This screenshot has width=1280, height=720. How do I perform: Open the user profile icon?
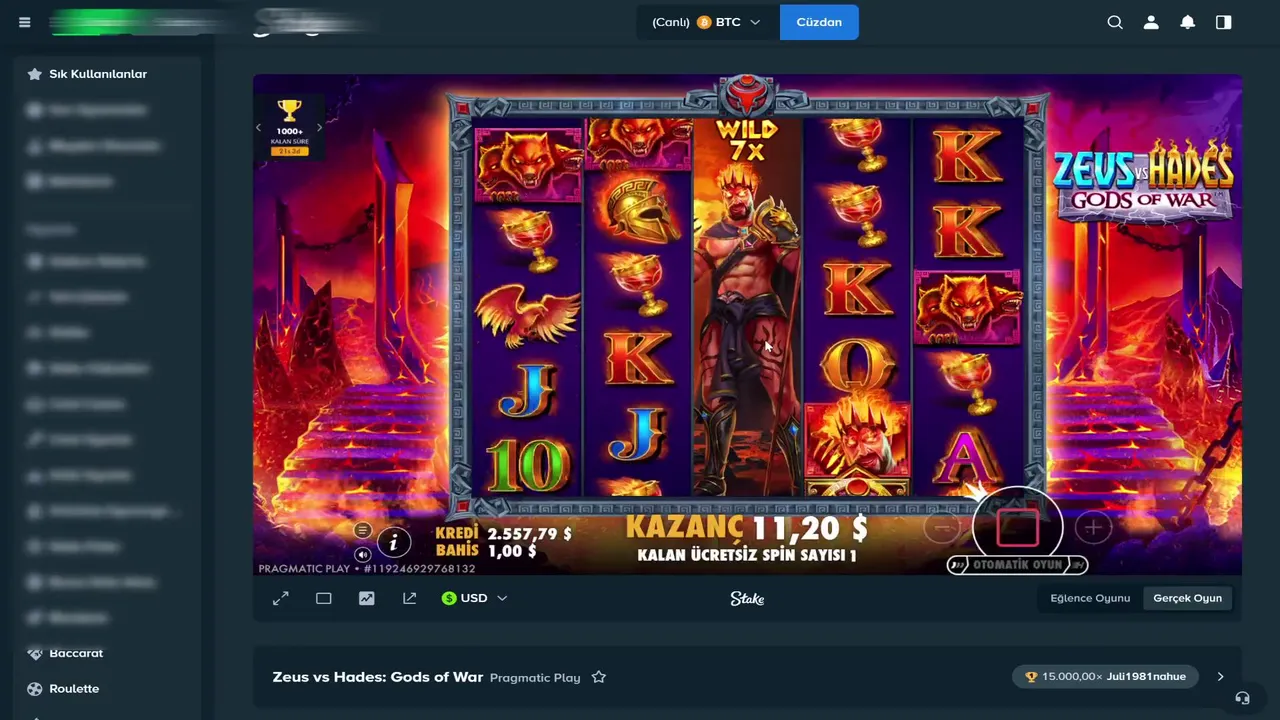(1151, 22)
